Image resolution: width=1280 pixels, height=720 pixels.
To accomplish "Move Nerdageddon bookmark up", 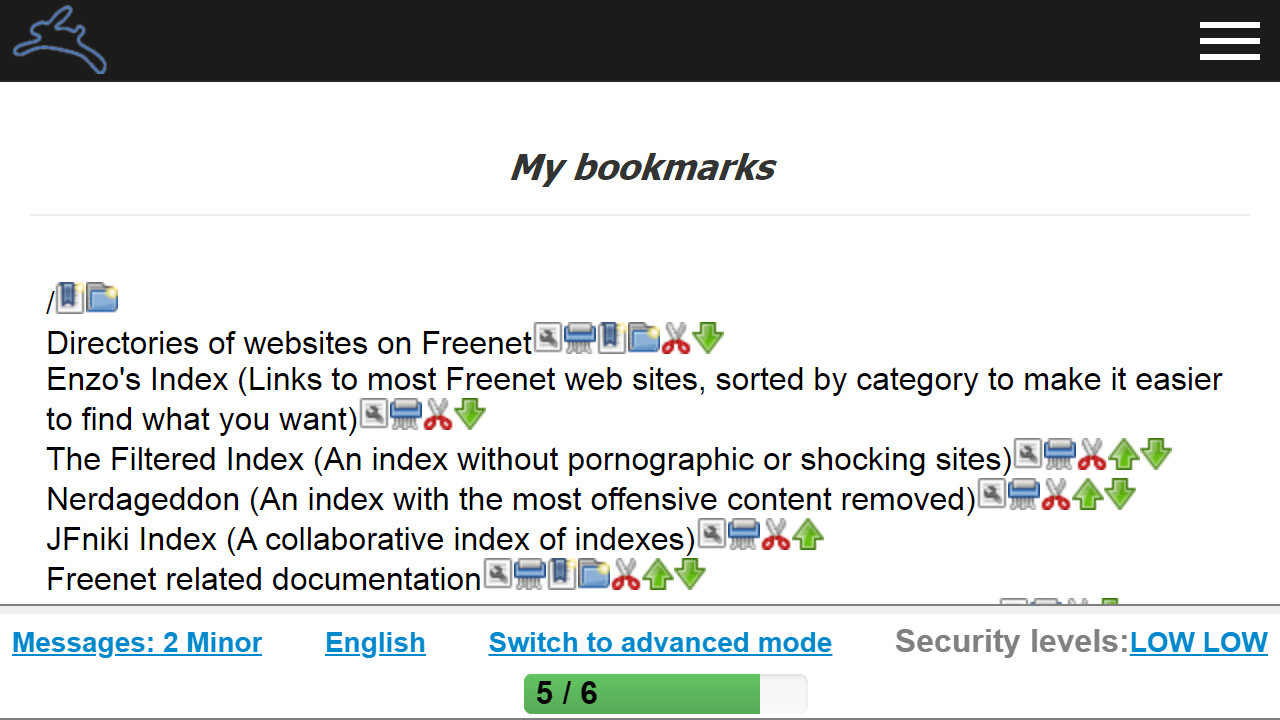I will click(x=1088, y=493).
